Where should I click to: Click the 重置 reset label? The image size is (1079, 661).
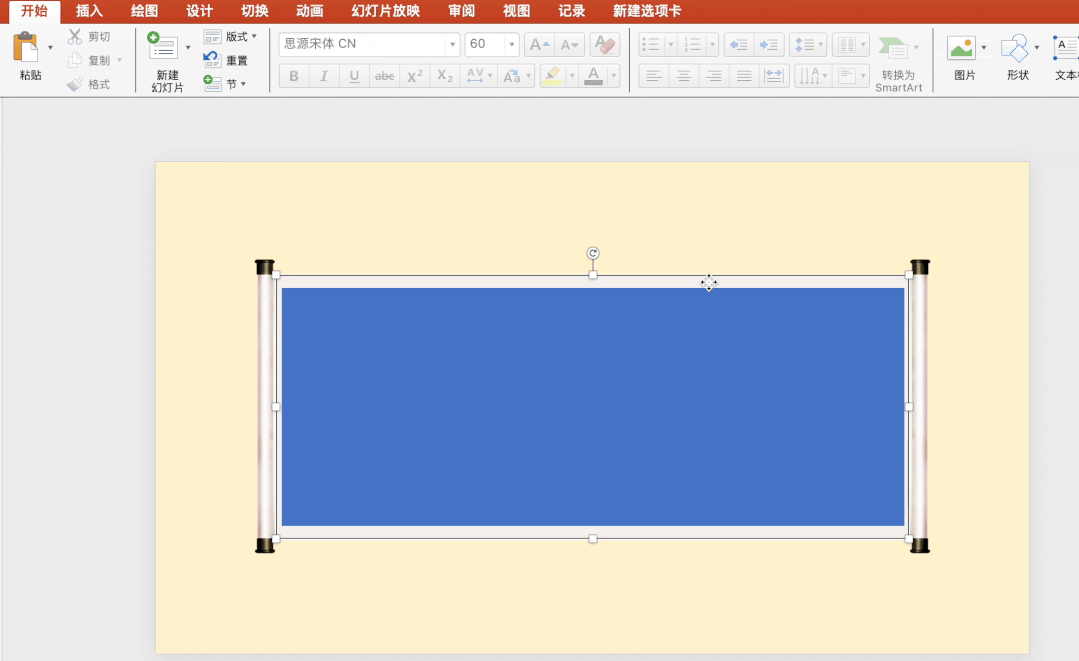(x=237, y=61)
